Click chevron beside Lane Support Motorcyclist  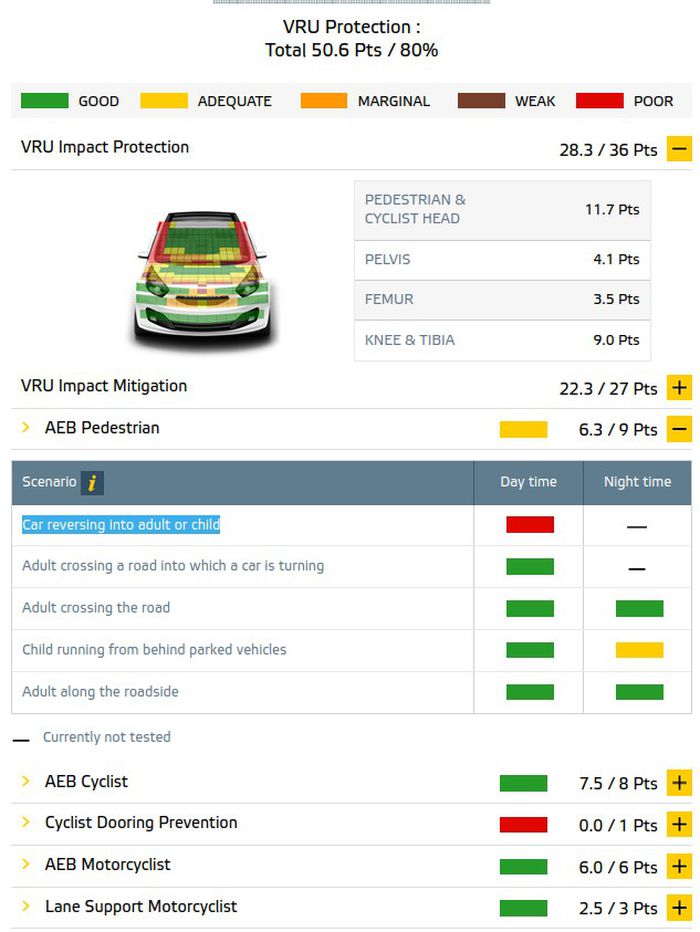pos(26,907)
